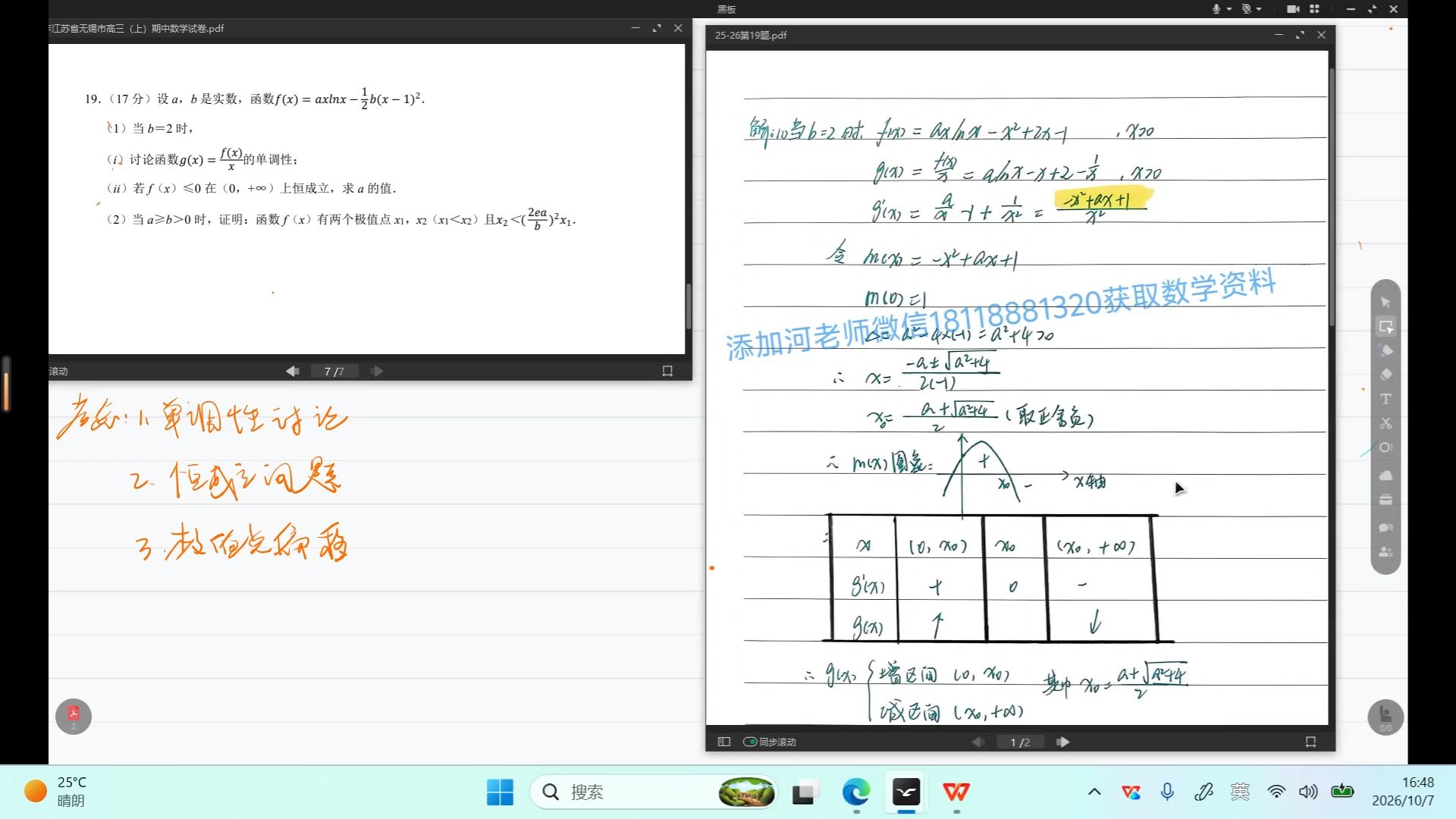Screen dimensions: 1456x819
Task: Expand the left exam PDF window to fullscreen
Action: [657, 28]
